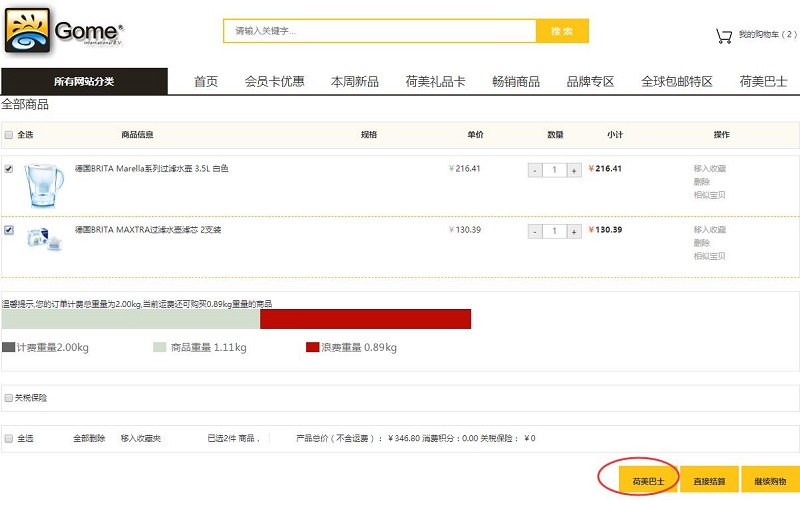The width and height of the screenshot is (800, 505).
Task: Click 删除 for BRITA Marella pitcher
Action: 702,182
